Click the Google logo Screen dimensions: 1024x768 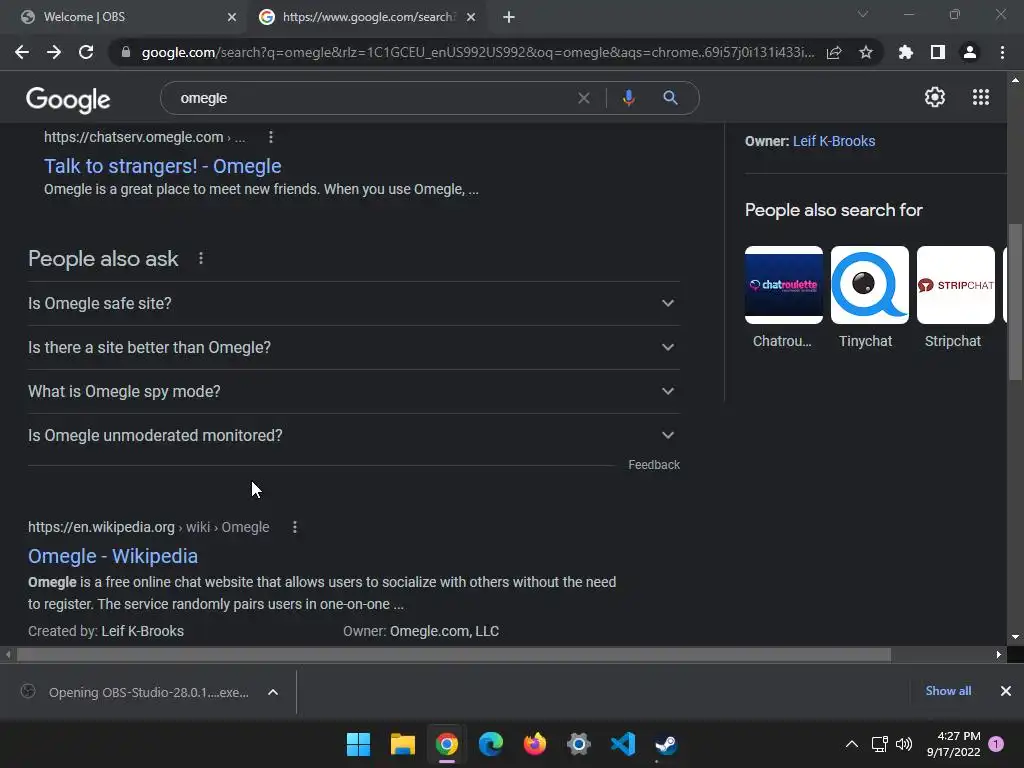point(68,99)
